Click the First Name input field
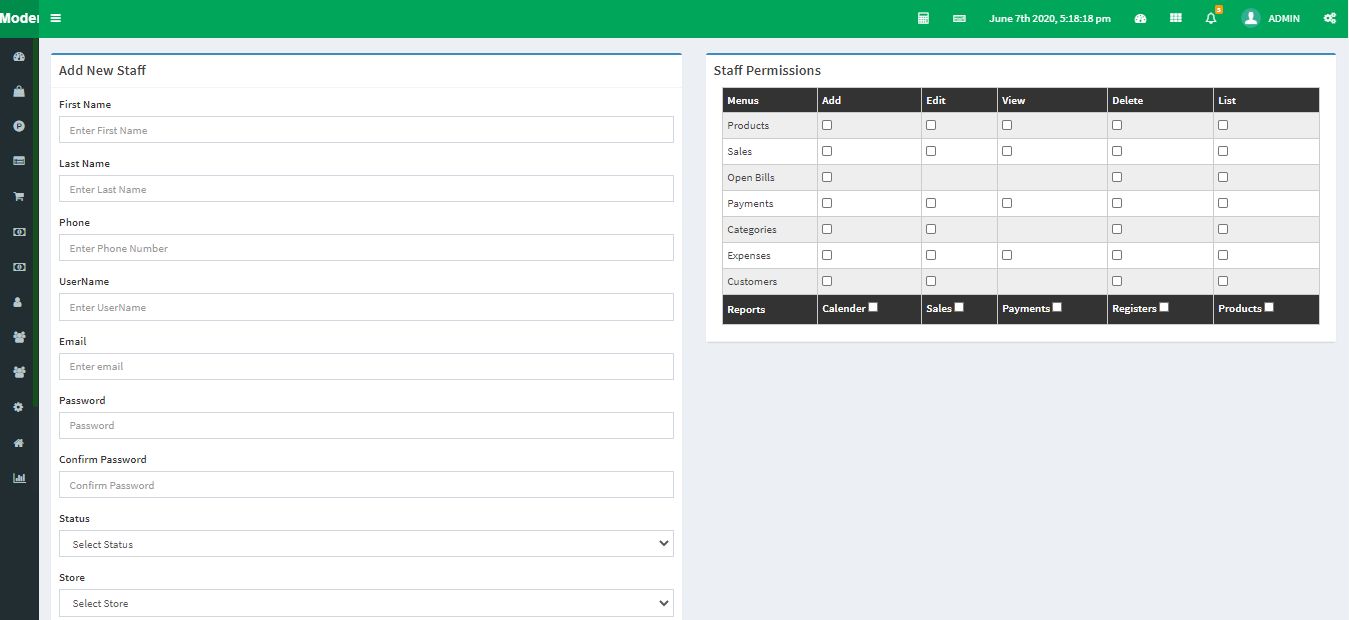This screenshot has width=1349, height=620. [366, 130]
